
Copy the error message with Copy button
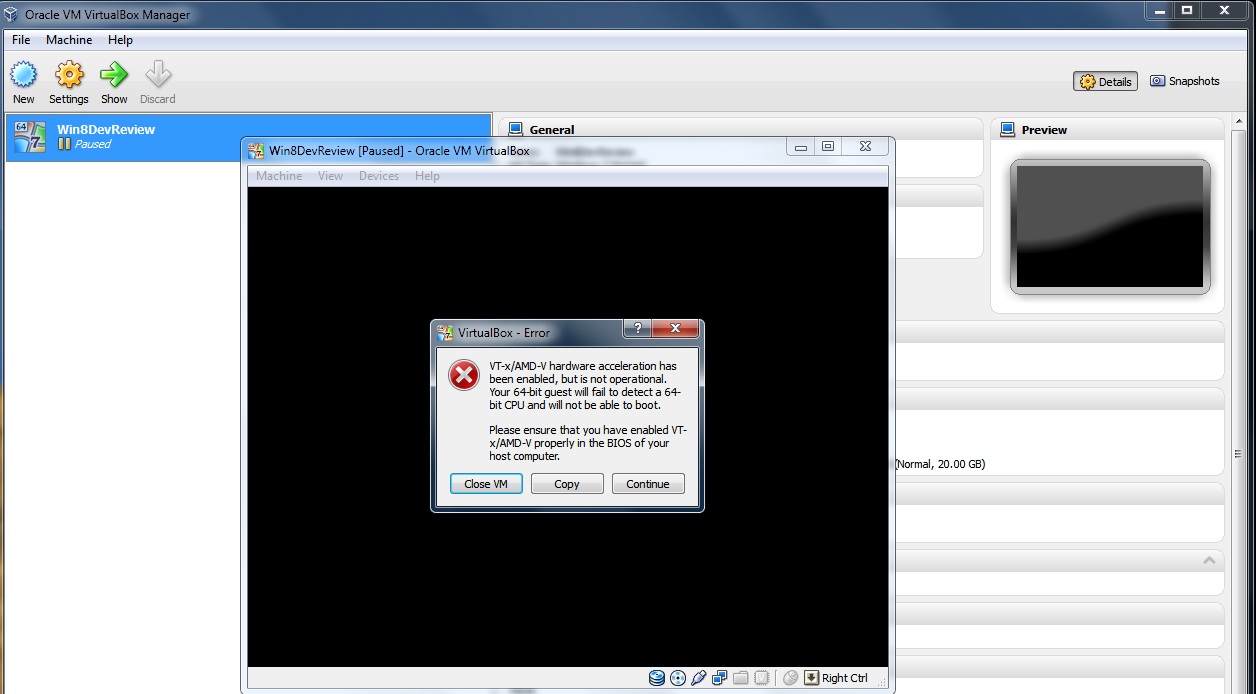pos(567,484)
